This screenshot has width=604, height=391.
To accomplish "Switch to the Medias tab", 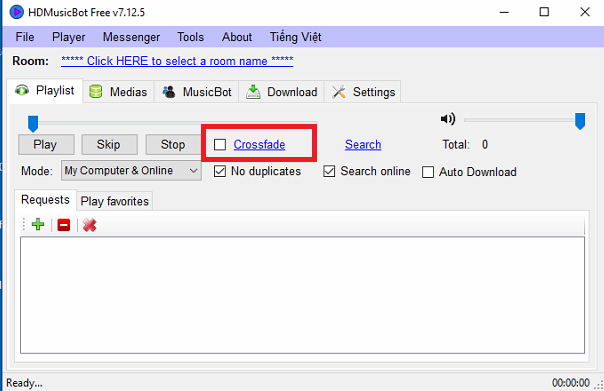I will click(119, 92).
